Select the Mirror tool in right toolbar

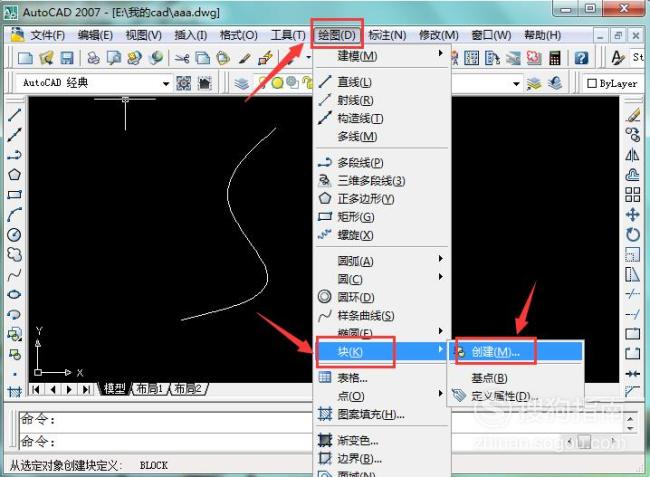coord(633,155)
